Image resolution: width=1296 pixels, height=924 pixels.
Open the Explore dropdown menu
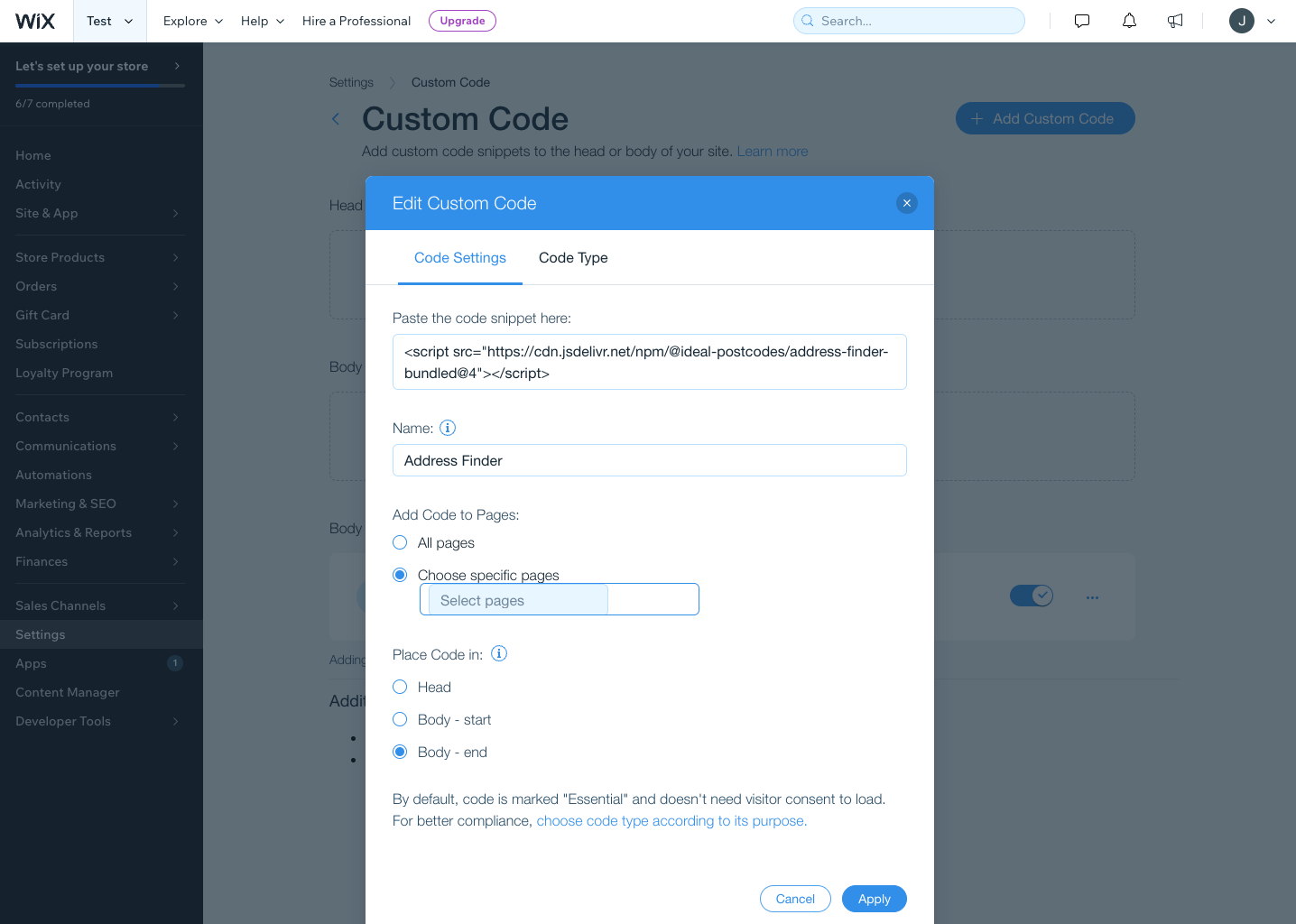(x=191, y=20)
